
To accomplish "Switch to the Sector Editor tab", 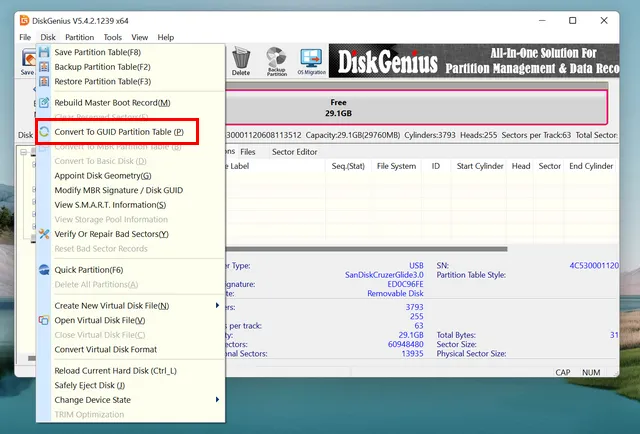I will [294, 152].
